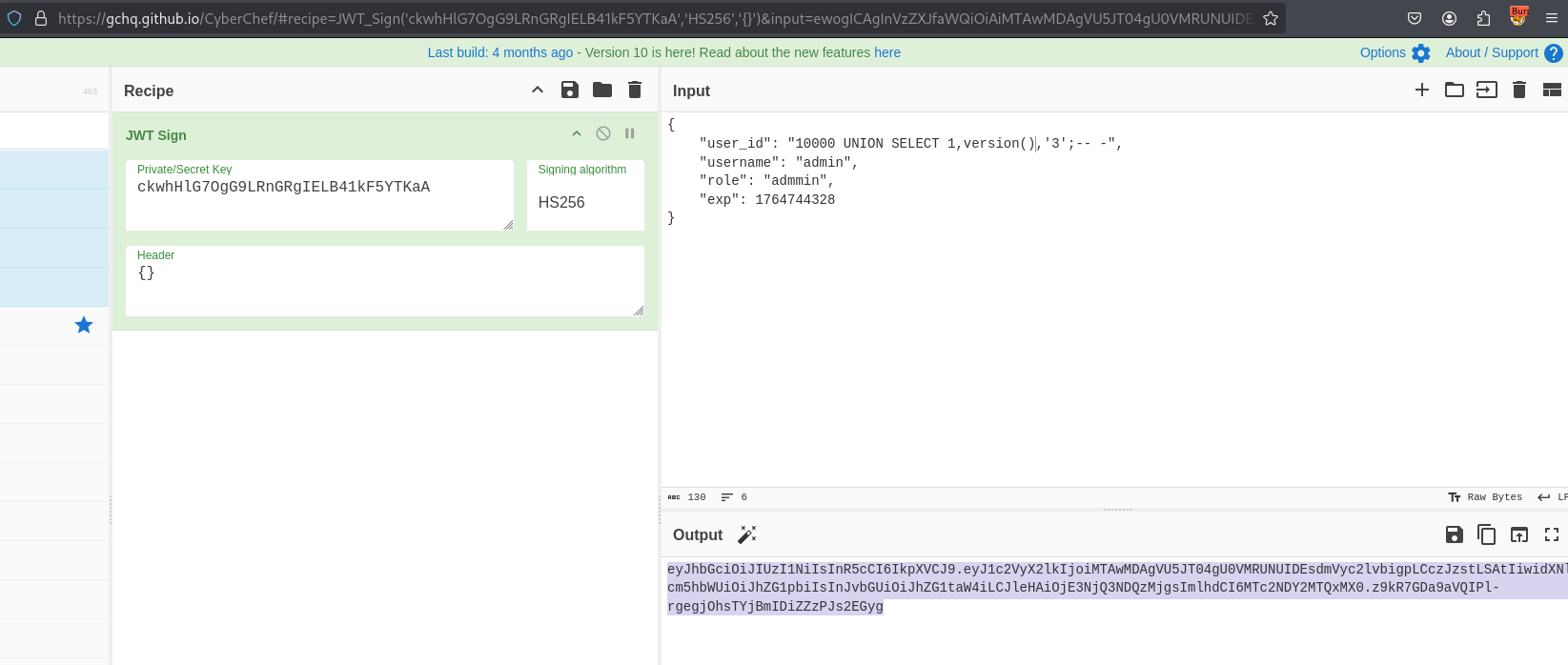1568x665 pixels.
Task: Collapse the Recipe panel chevron
Action: [538, 90]
